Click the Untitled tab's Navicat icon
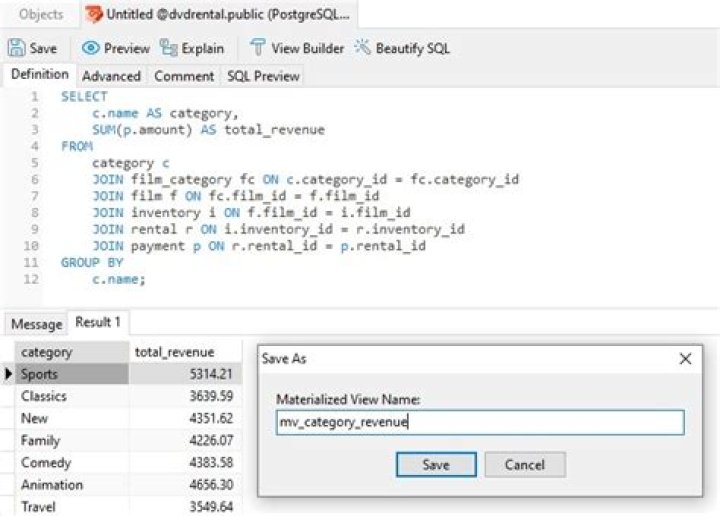Viewport: 720px width, 516px height. click(x=94, y=14)
